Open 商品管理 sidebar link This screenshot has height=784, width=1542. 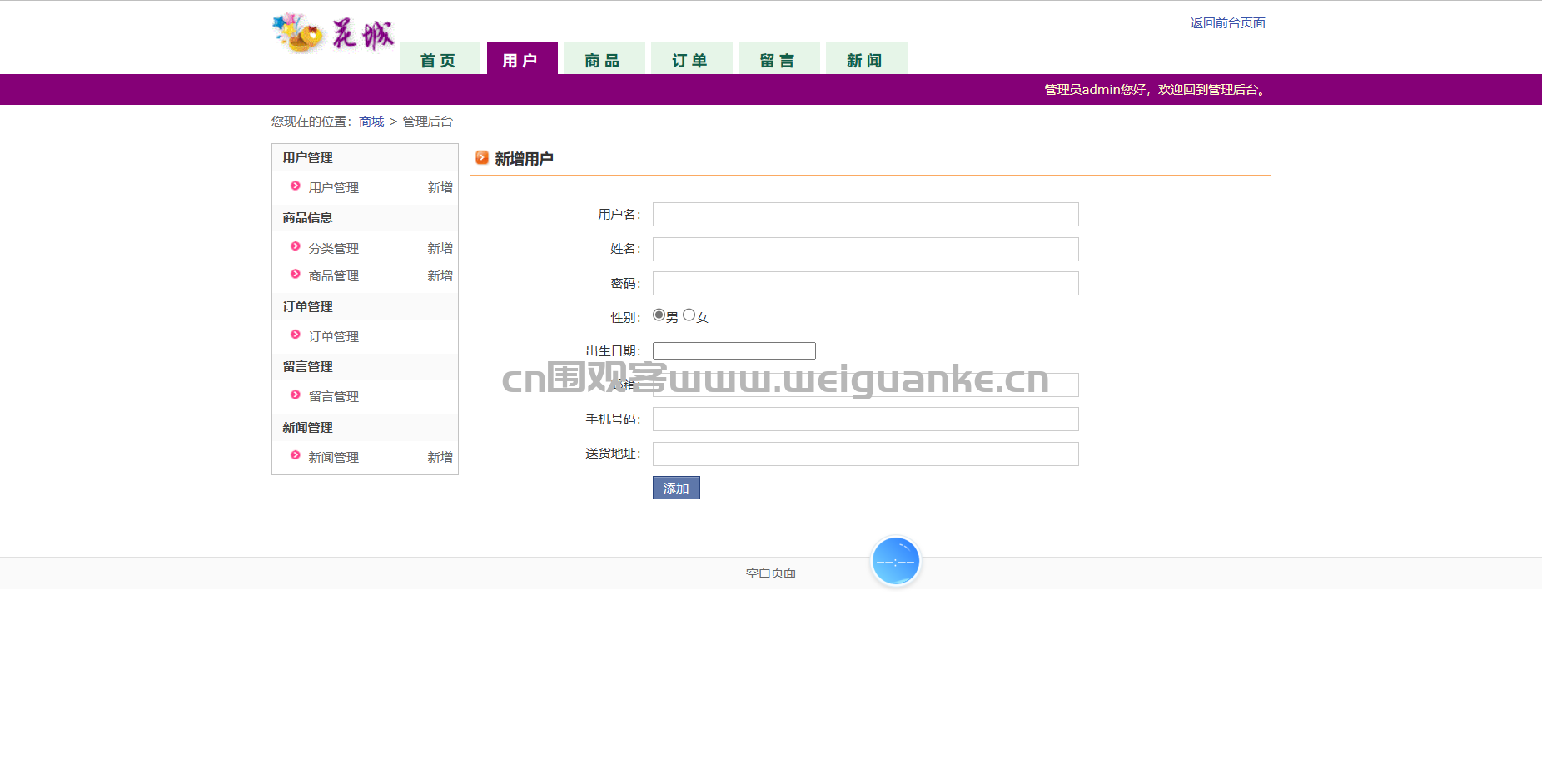coord(333,276)
